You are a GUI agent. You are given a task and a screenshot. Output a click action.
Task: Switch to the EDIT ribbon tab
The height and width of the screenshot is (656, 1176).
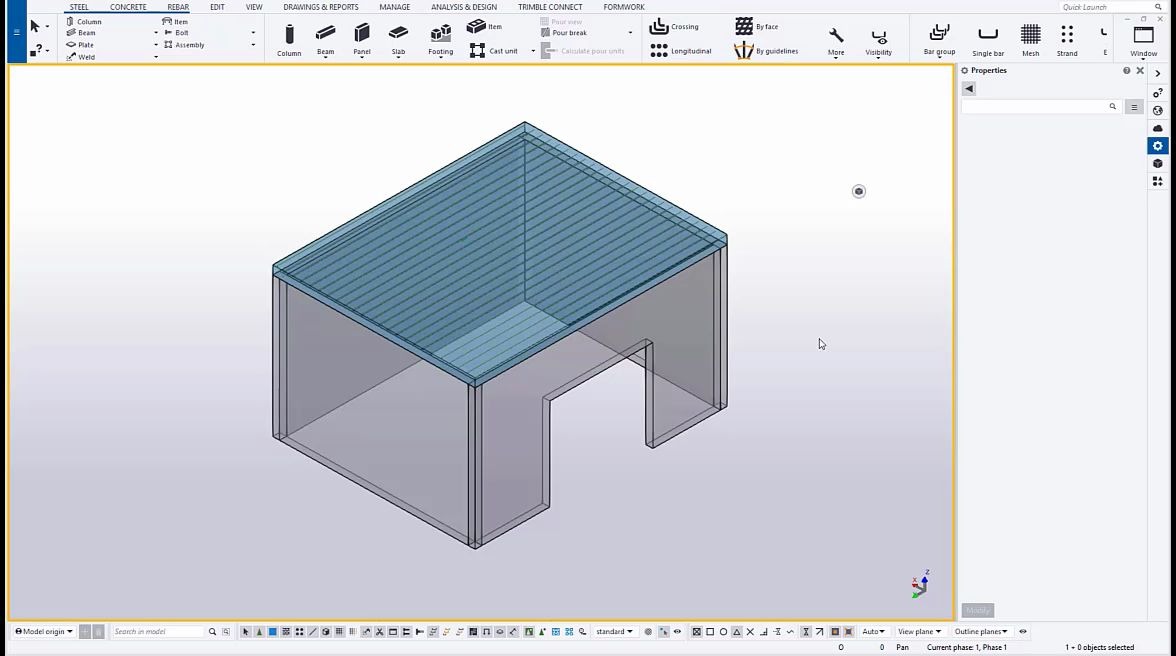pyautogui.click(x=217, y=7)
